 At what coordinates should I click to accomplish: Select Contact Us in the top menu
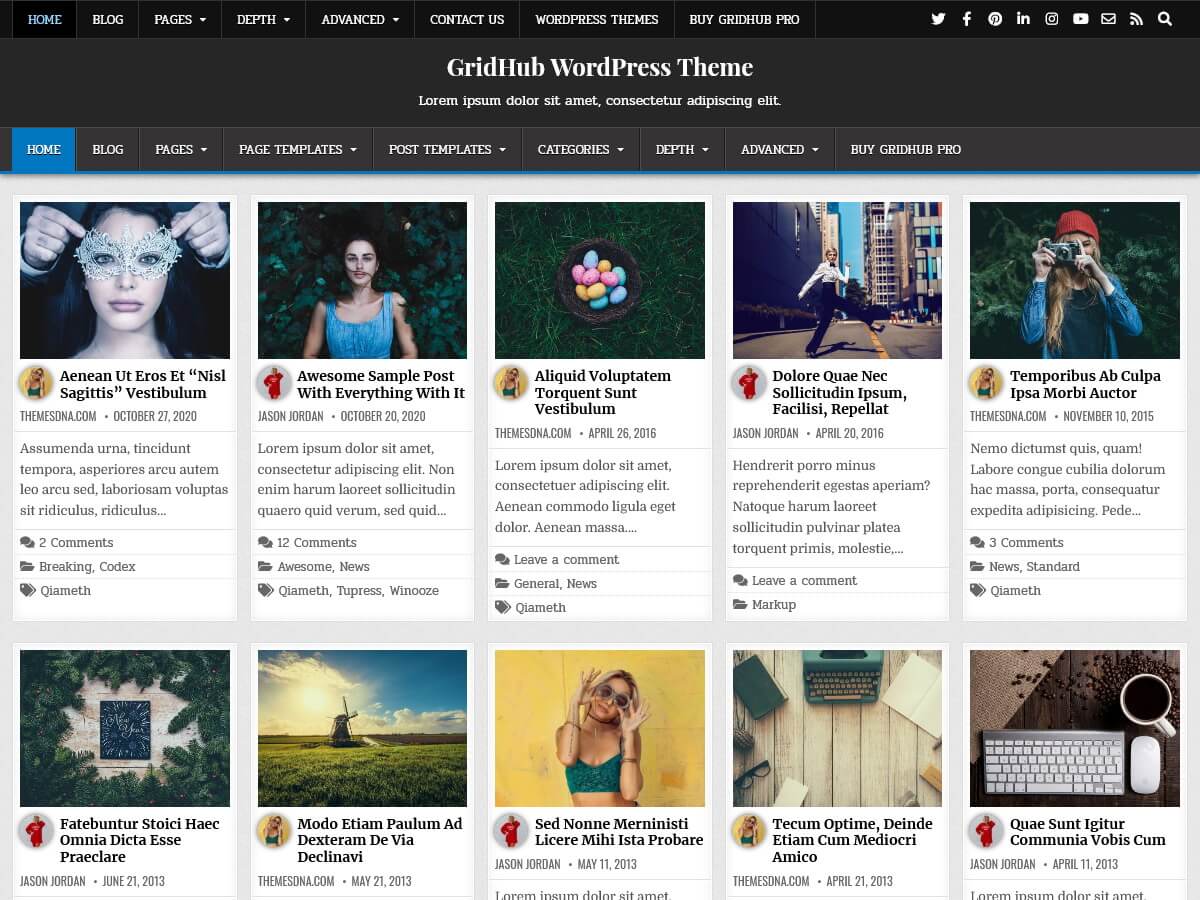click(466, 19)
